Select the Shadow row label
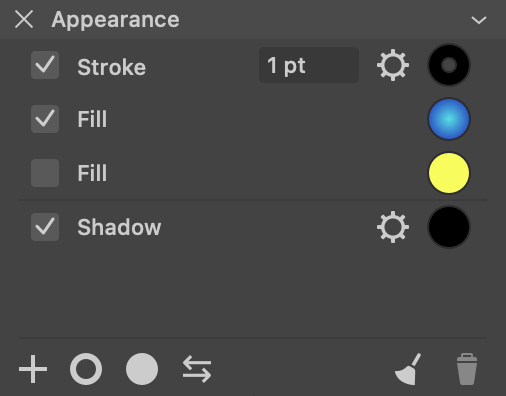 (119, 227)
